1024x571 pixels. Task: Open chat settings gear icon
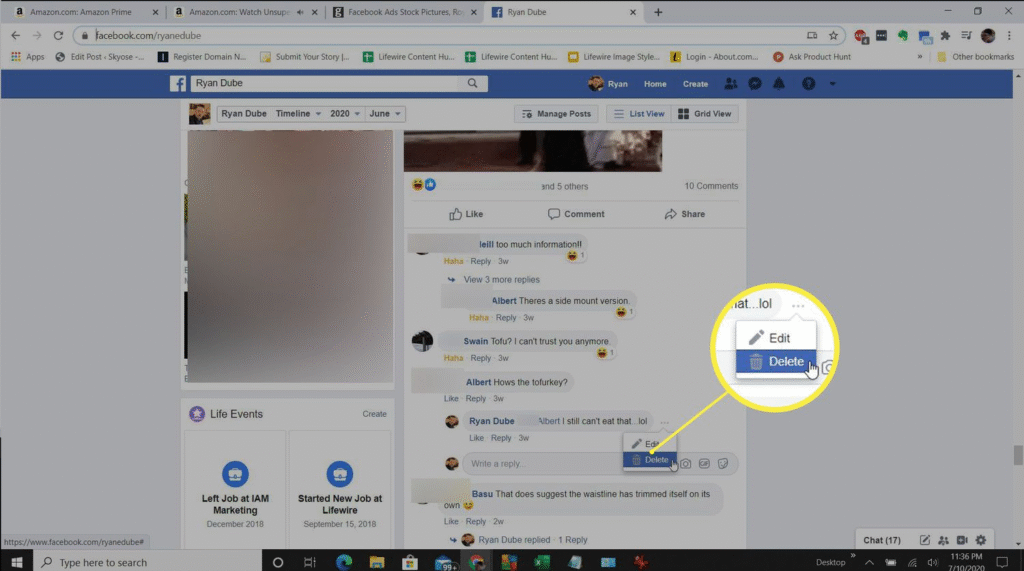pos(980,540)
